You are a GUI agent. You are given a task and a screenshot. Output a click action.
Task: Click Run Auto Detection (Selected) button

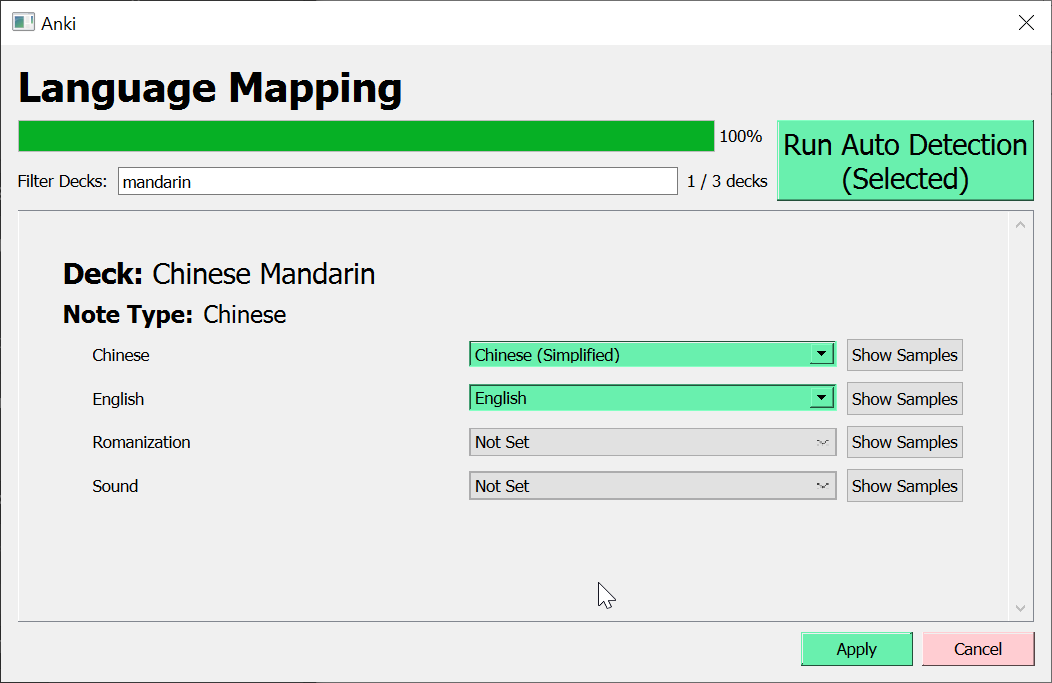(x=905, y=161)
